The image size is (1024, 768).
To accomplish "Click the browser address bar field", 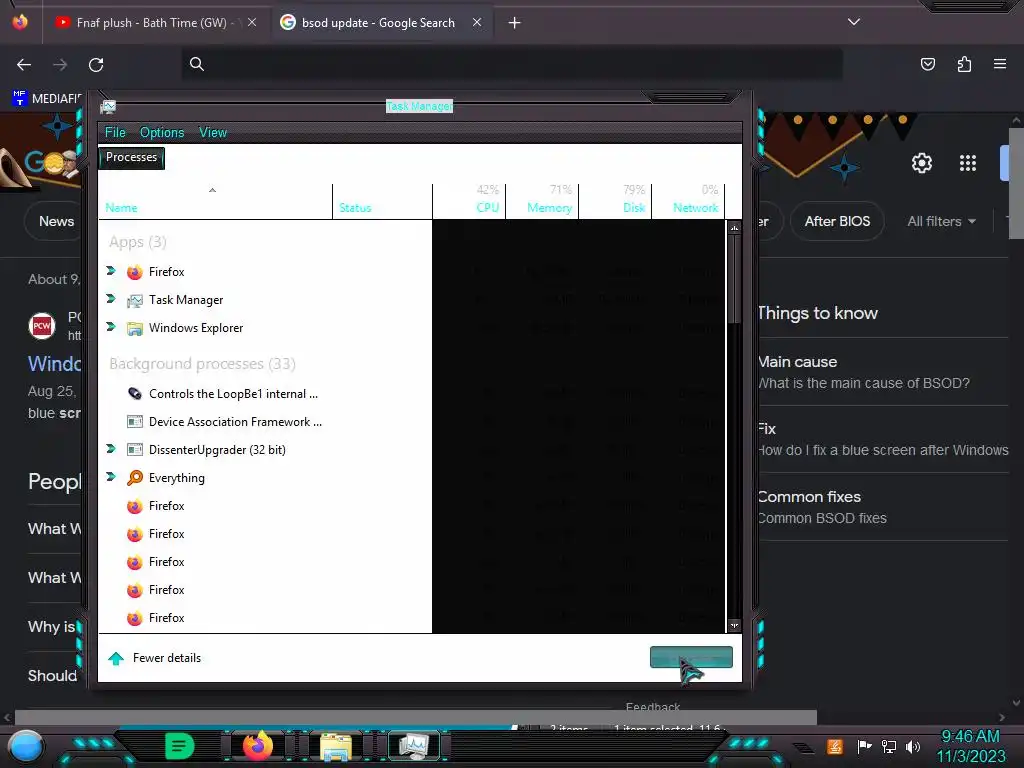I will pos(512,64).
